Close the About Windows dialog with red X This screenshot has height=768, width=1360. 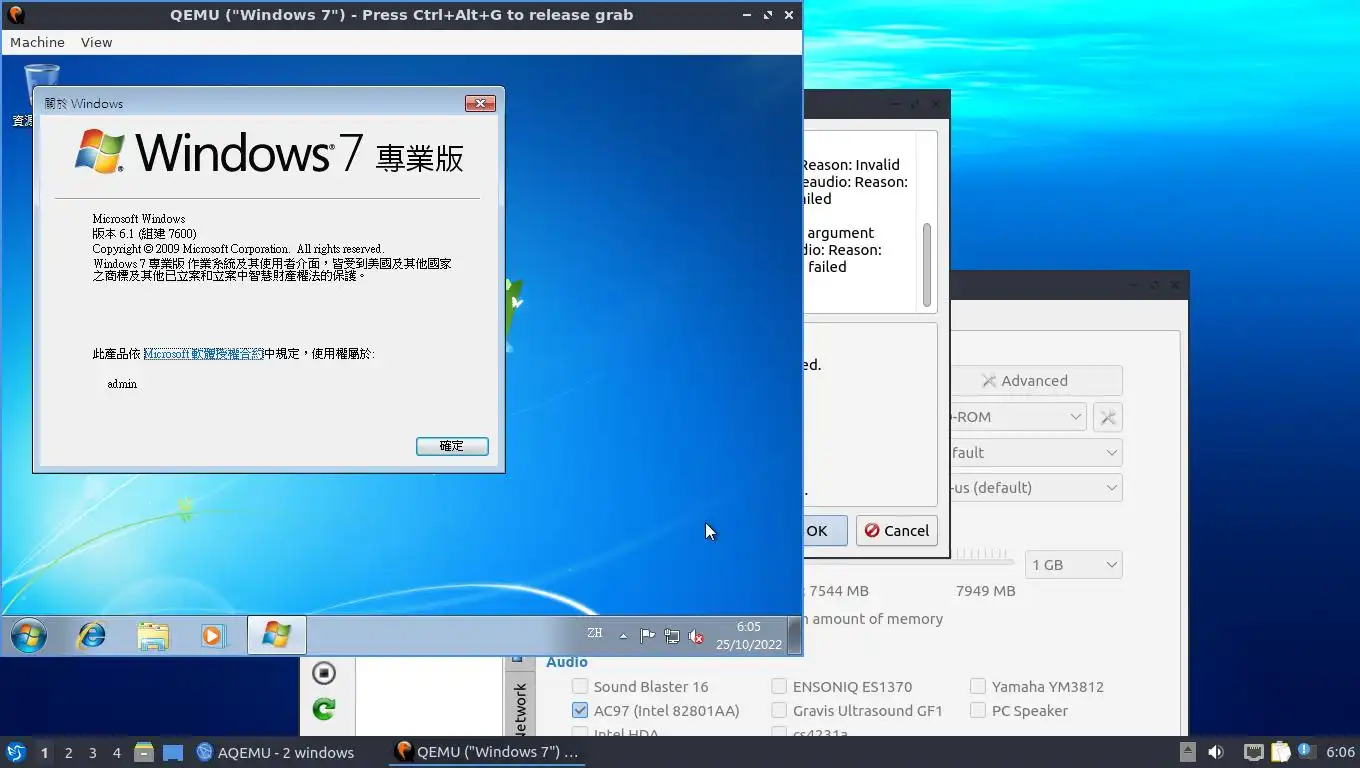click(480, 104)
